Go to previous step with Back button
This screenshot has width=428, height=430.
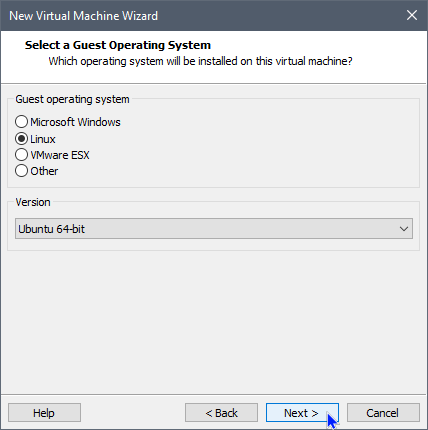coord(221,413)
